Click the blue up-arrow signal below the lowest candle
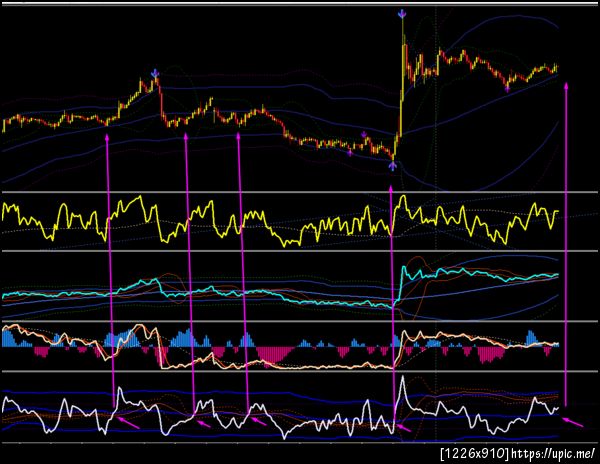 coord(393,166)
